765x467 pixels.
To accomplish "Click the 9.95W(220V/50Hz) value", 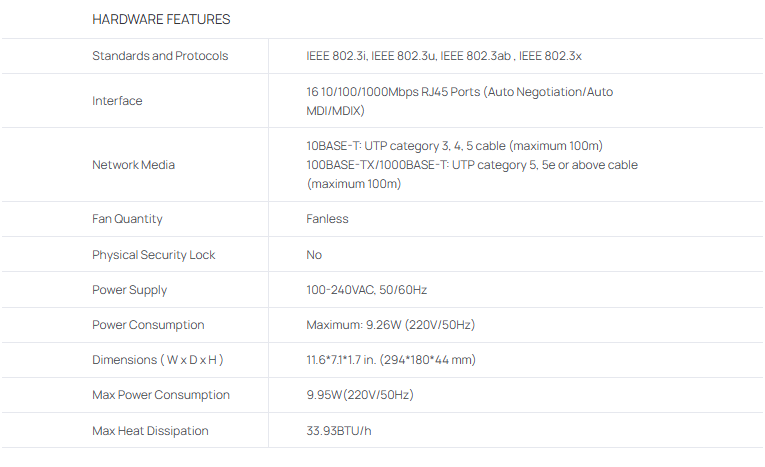I will click(359, 395).
